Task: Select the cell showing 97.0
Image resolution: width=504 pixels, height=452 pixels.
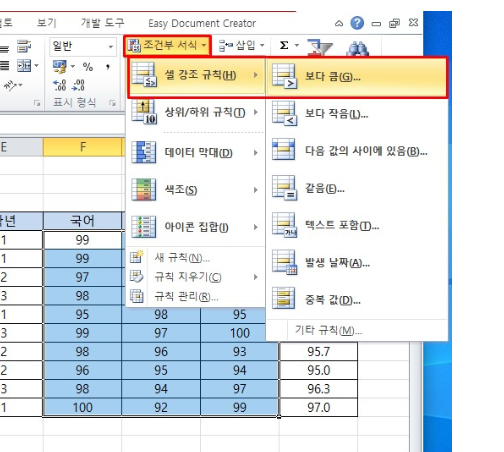Action: click(318, 407)
